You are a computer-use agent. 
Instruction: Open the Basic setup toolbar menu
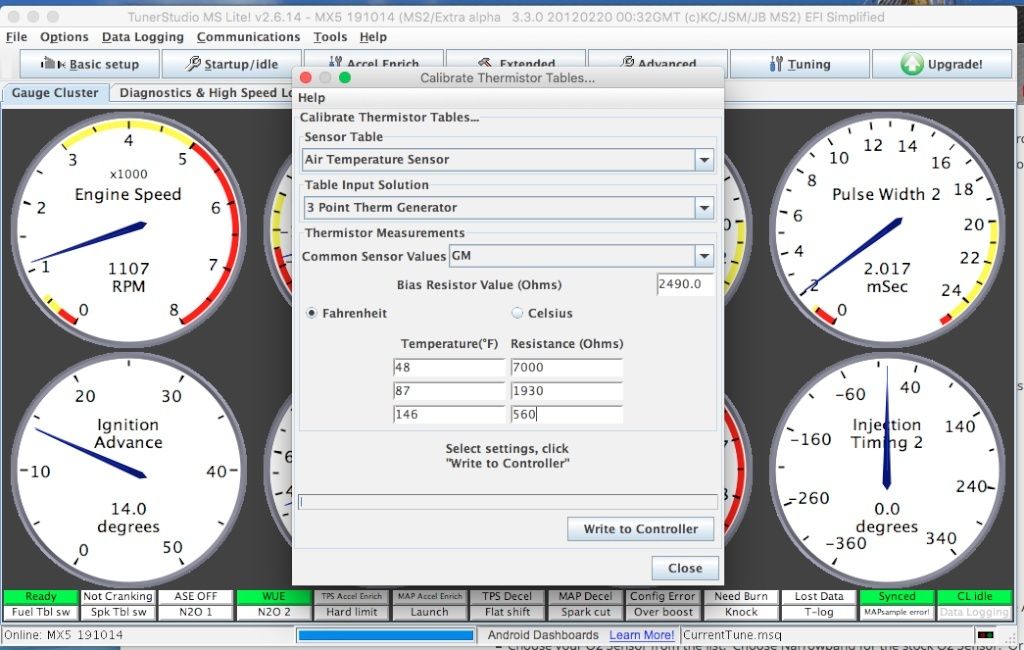[89, 64]
